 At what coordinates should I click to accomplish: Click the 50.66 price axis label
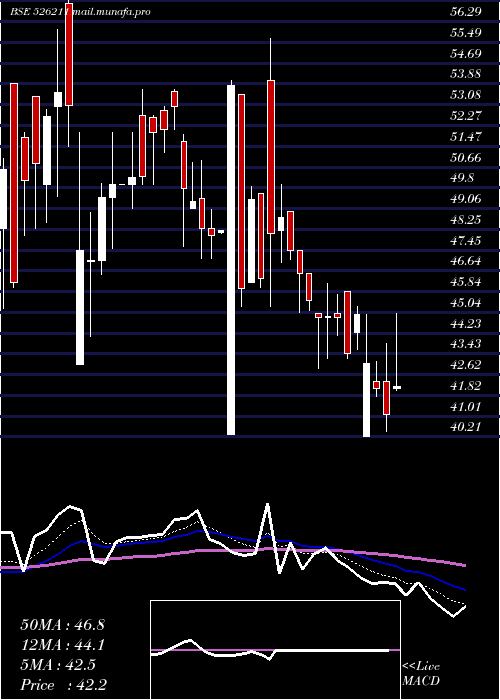pyautogui.click(x=466, y=157)
